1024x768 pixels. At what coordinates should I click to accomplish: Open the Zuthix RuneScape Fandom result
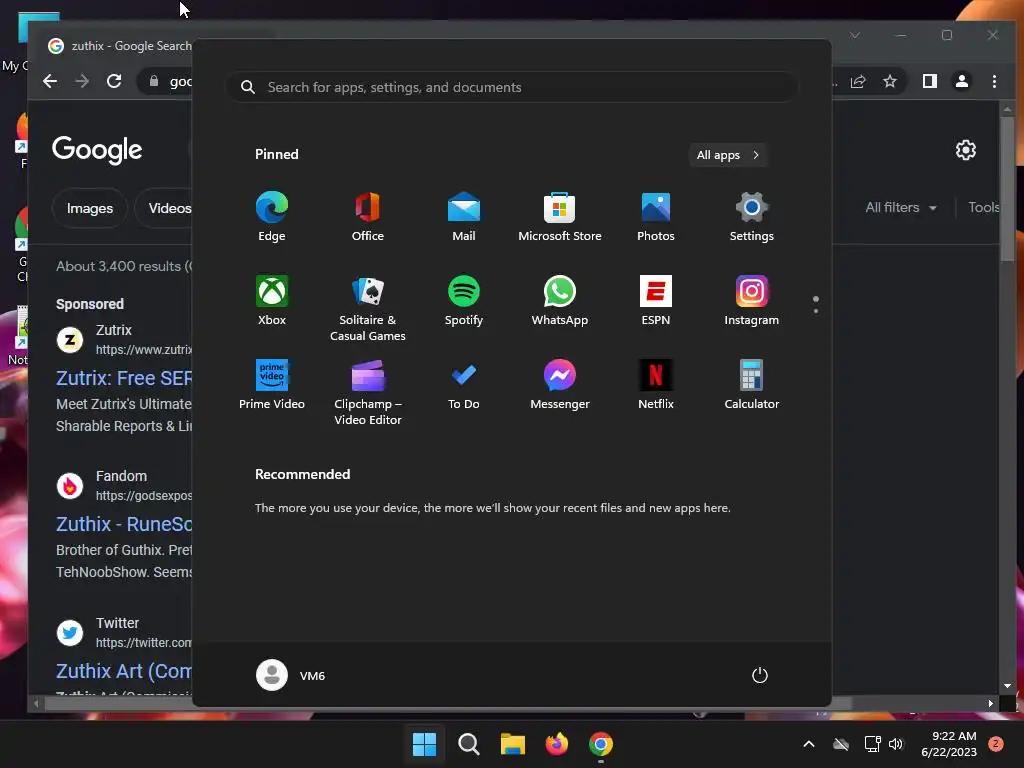[x=124, y=524]
